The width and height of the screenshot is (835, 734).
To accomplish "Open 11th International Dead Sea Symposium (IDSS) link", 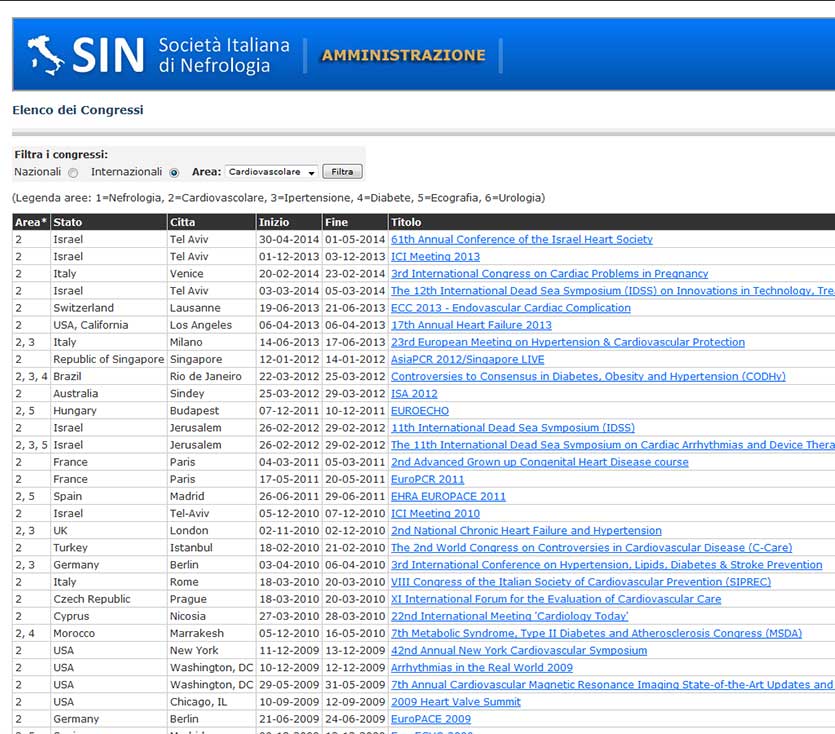I will (x=513, y=428).
